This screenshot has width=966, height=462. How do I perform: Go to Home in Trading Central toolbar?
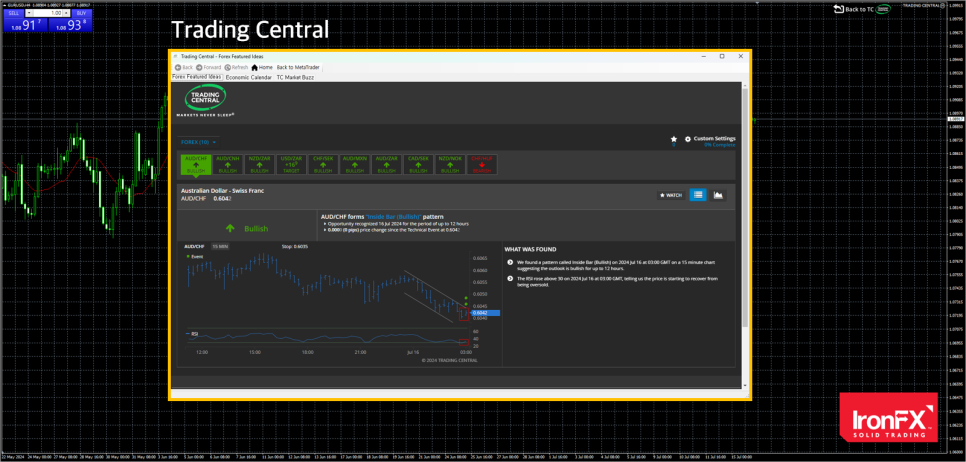(x=262, y=67)
